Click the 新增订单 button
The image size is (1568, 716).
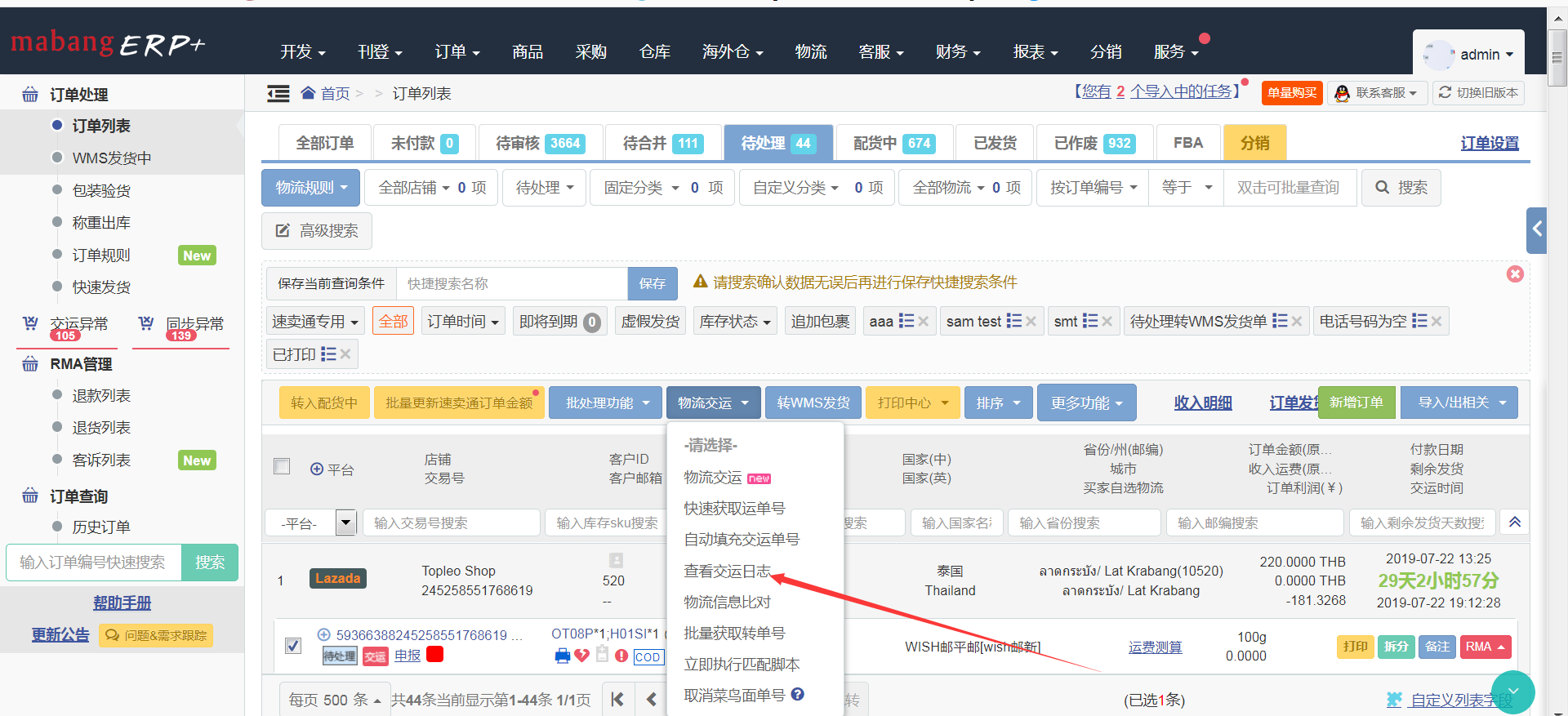pyautogui.click(x=1356, y=402)
